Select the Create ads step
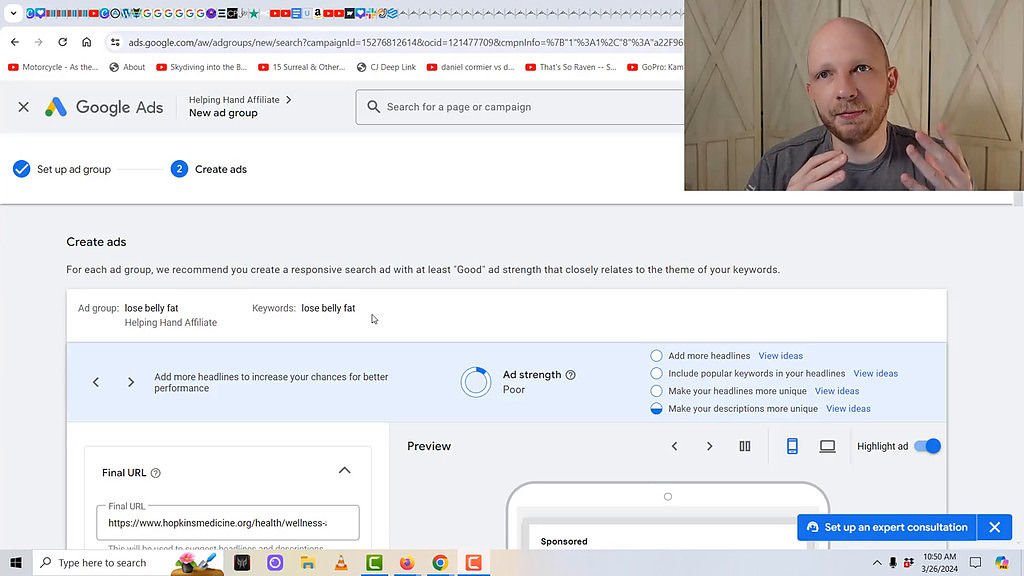1024x576 pixels. 210,169
